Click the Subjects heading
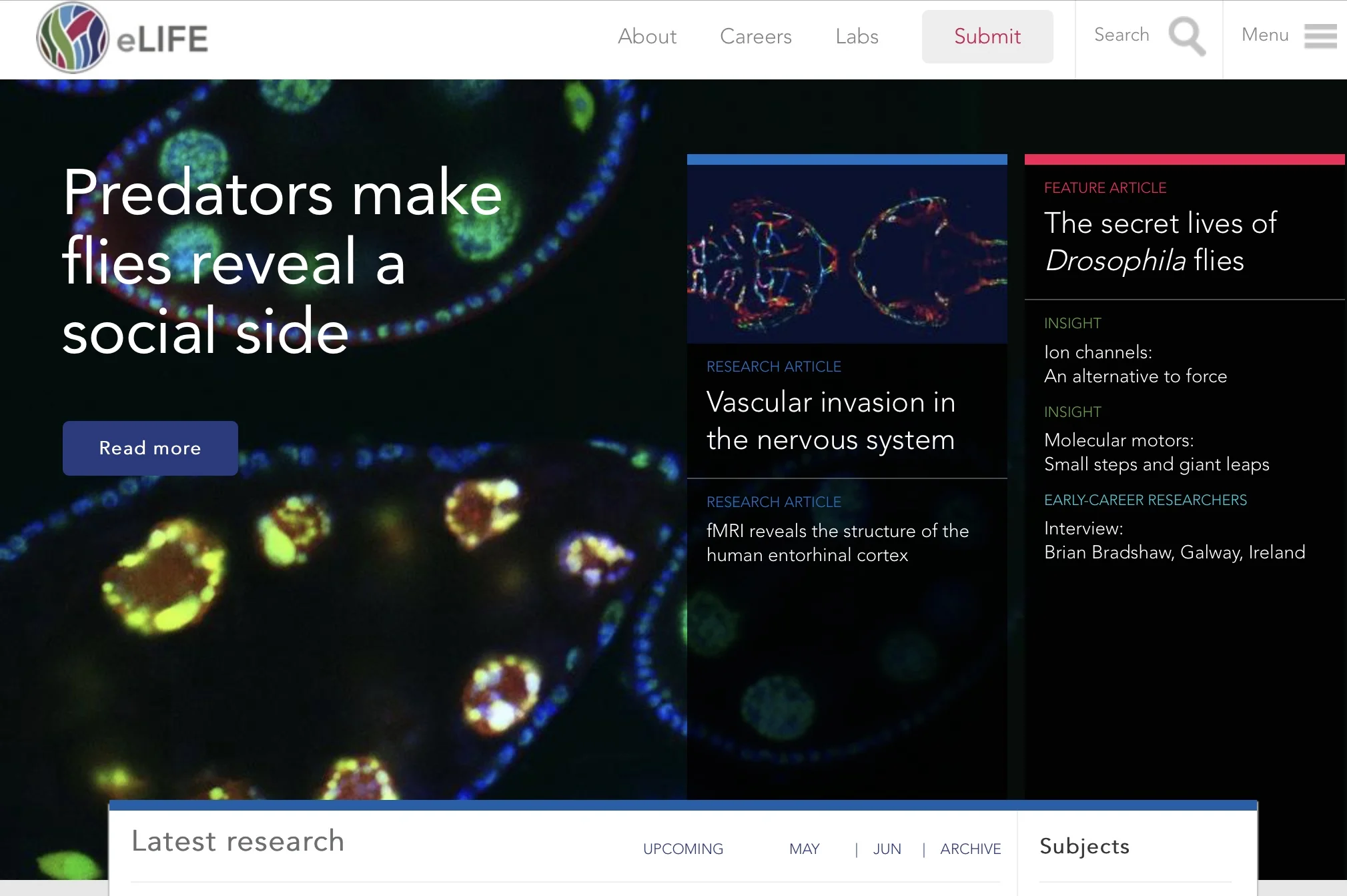The image size is (1347, 896). tap(1084, 847)
